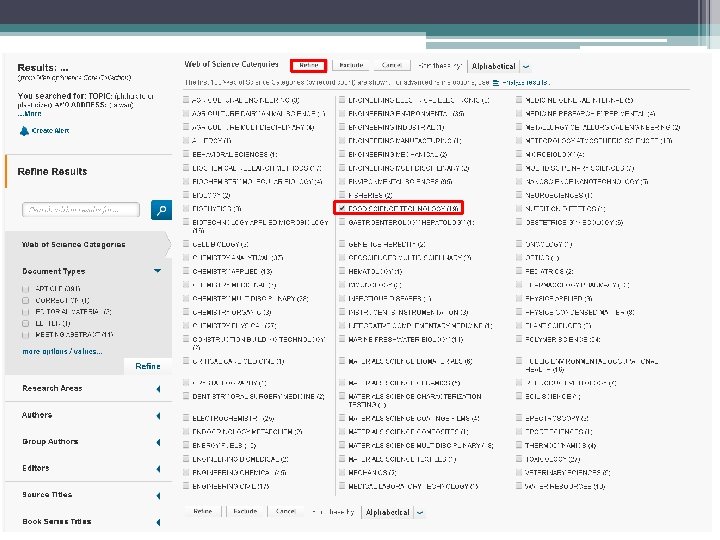Tick the Gastroenterology Hepatology checkbox

click(342, 222)
